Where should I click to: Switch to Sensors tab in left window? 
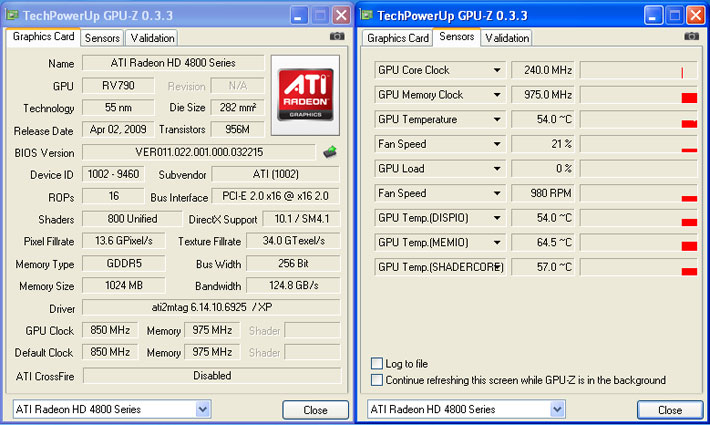pyautogui.click(x=102, y=38)
